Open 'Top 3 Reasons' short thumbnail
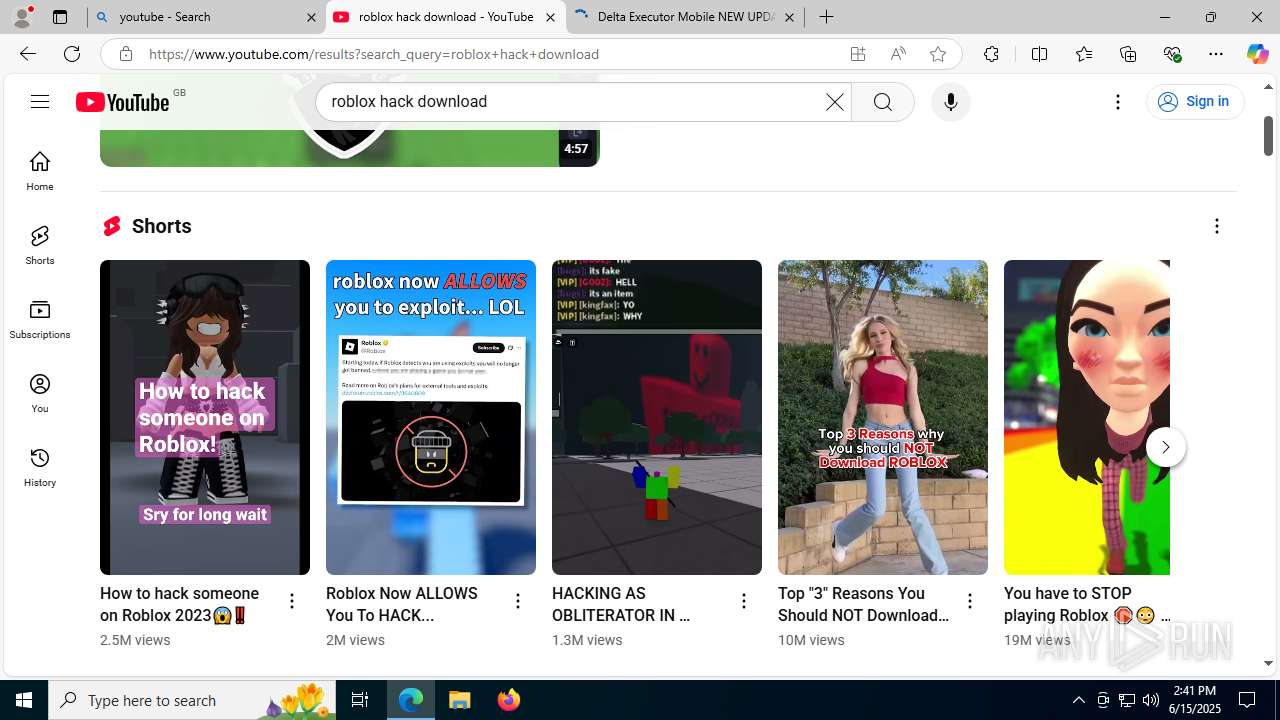The height and width of the screenshot is (720, 1280). pyautogui.click(x=883, y=417)
